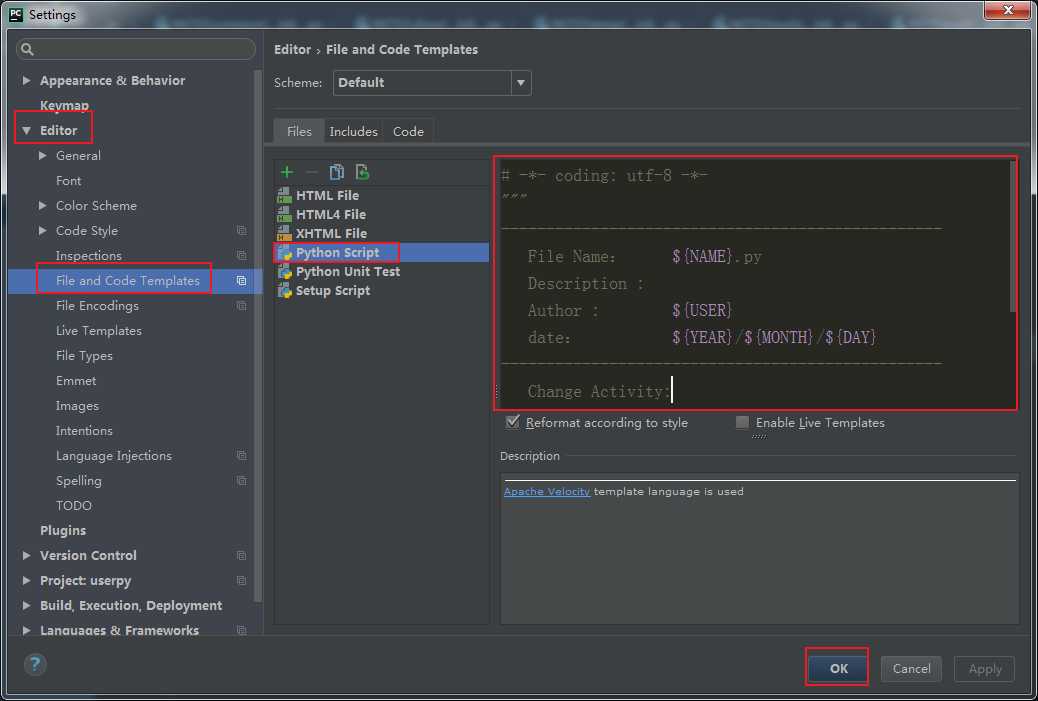Click the template editor vertical scrollbar
This screenshot has height=701, width=1038.
coord(1012,236)
